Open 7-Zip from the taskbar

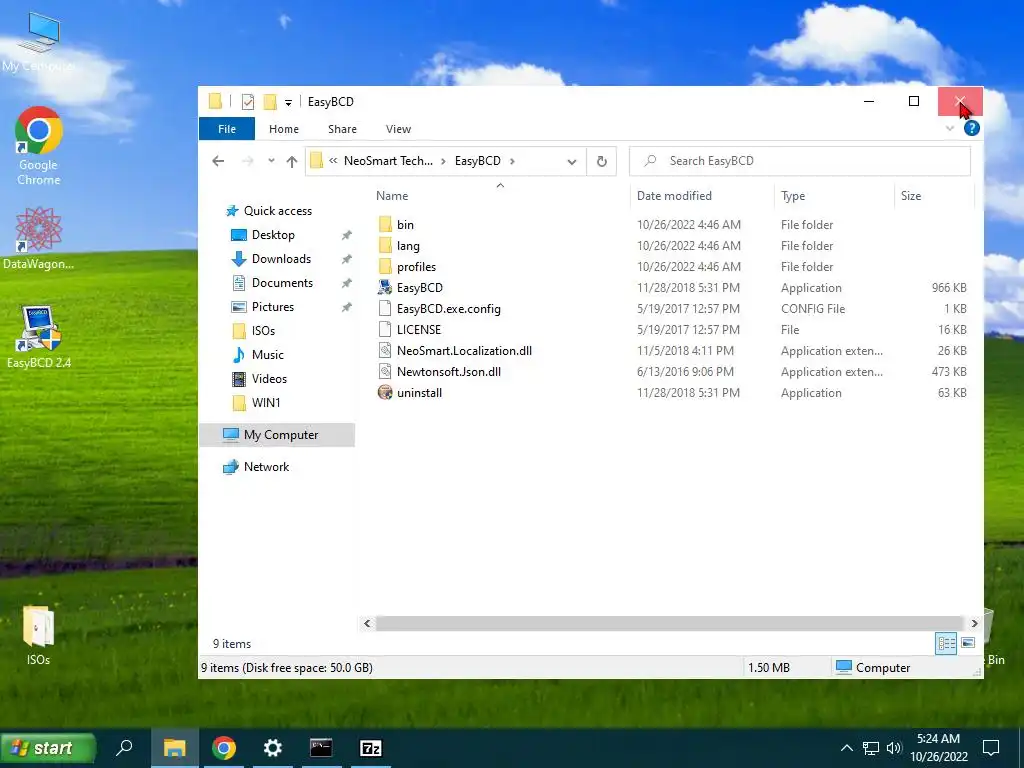(370, 748)
